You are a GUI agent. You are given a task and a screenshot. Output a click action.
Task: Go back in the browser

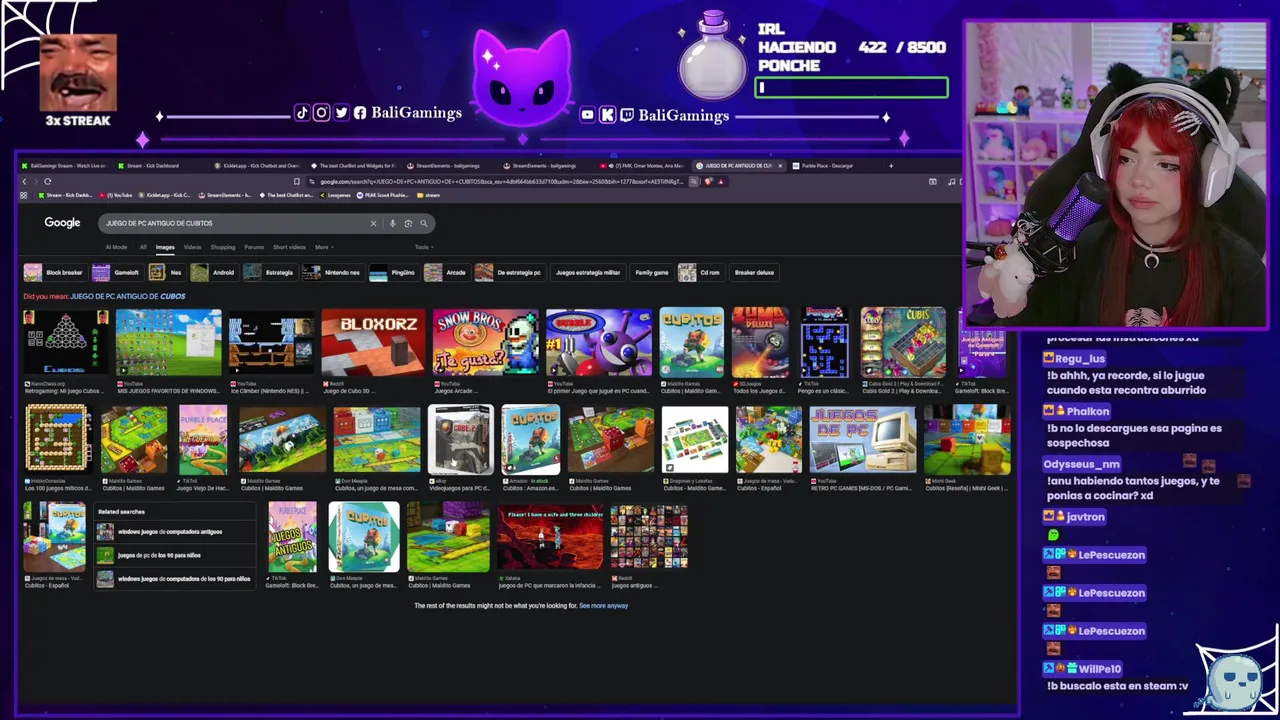coord(25,181)
